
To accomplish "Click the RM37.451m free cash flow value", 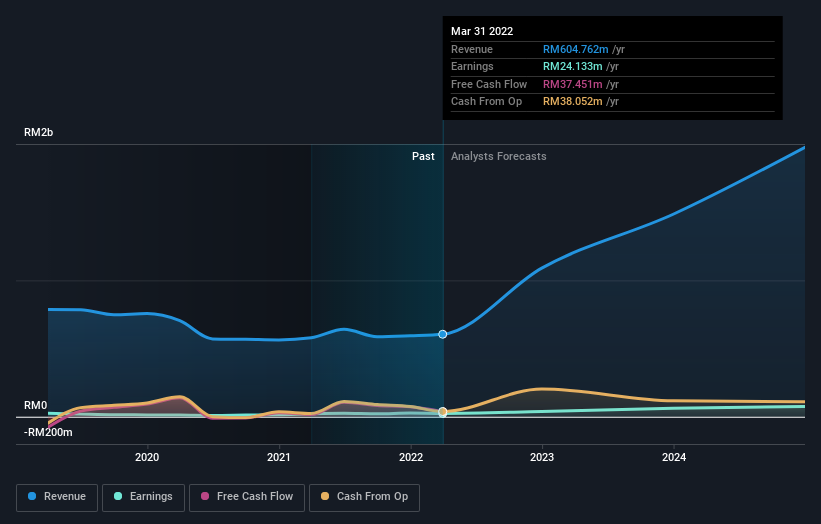I will (572, 84).
